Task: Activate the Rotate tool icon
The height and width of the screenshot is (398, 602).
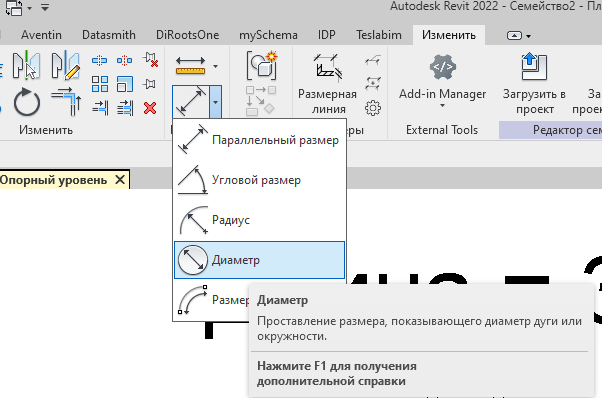Action: 26,102
